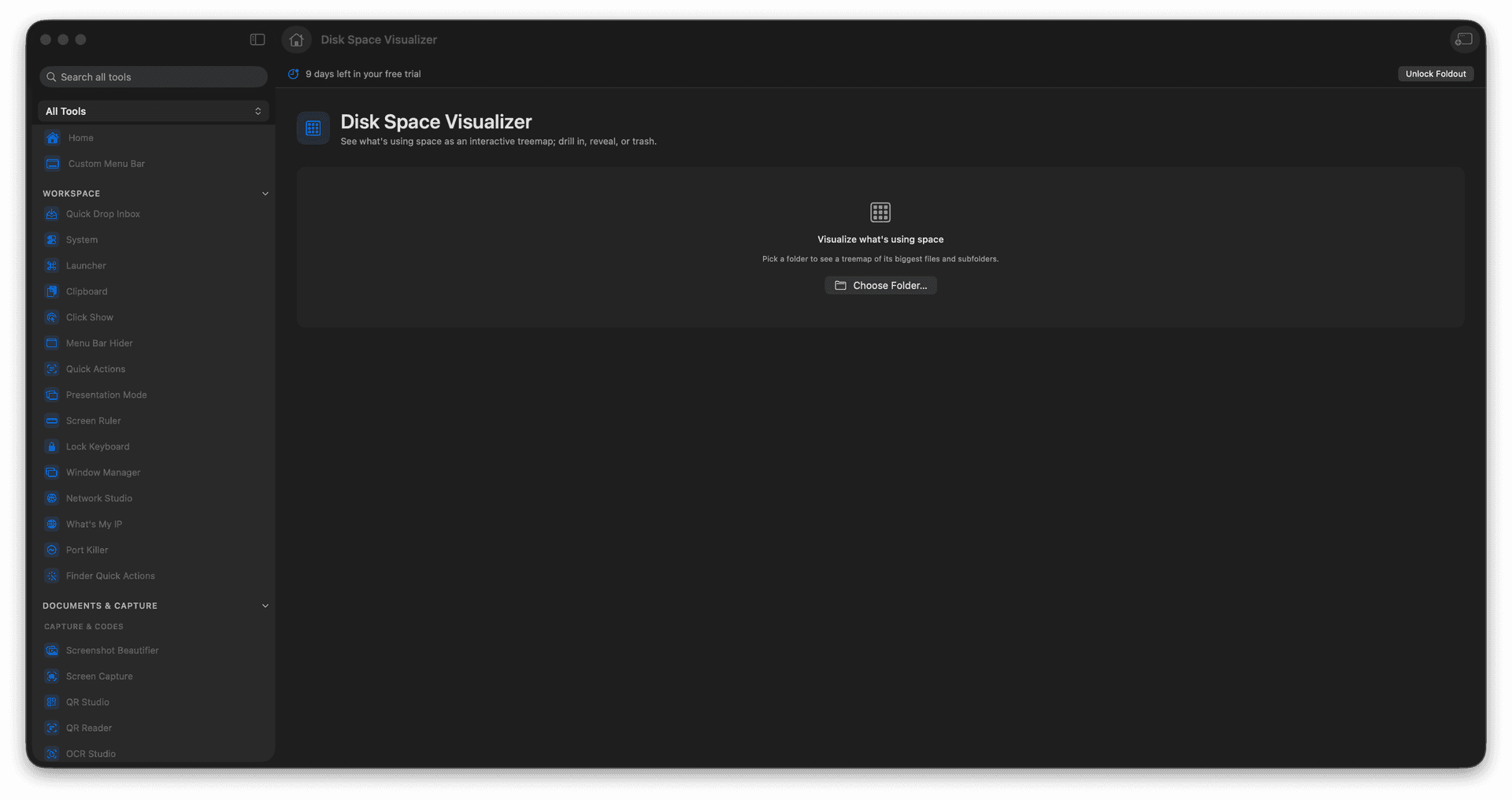Click the QR Studio label
Screen dimensions: 1512x800
click(x=87, y=702)
